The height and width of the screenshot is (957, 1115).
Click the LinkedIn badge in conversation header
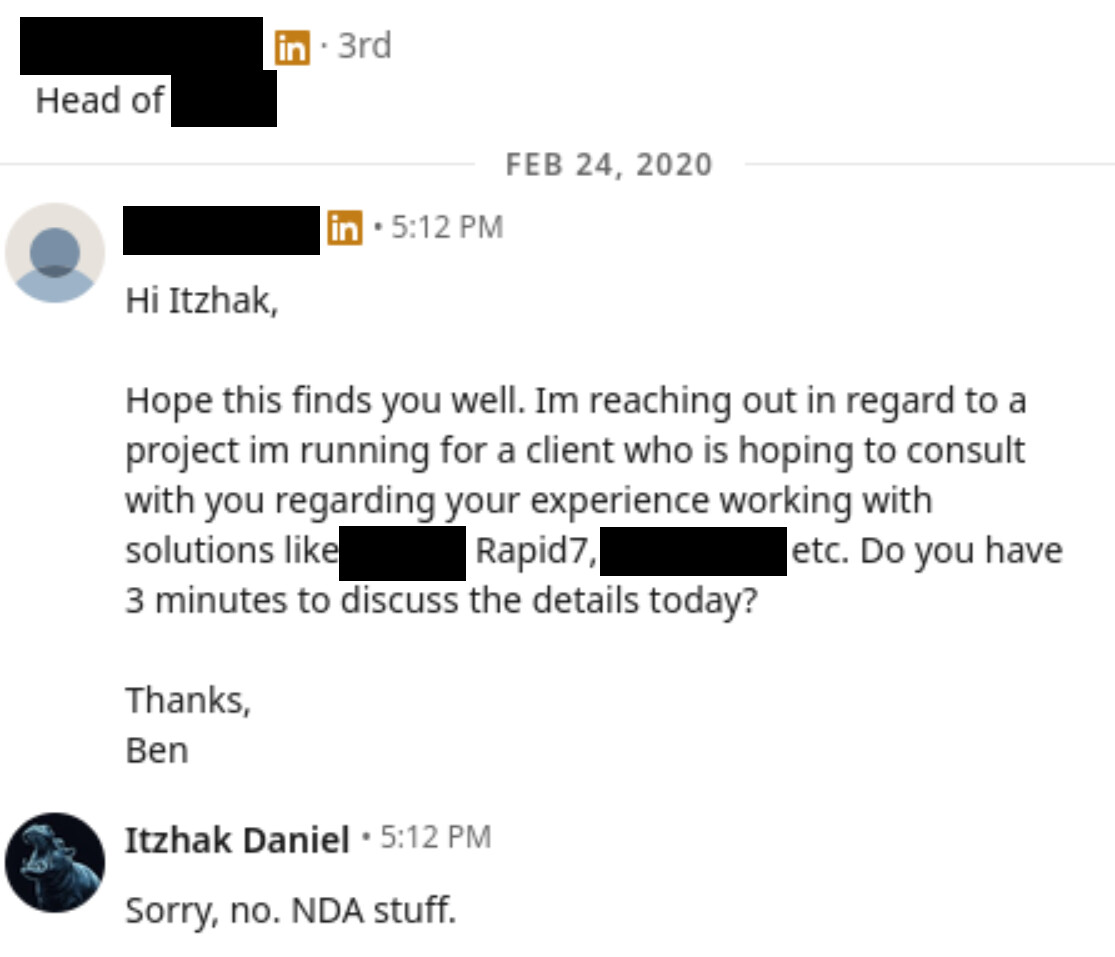pos(291,48)
